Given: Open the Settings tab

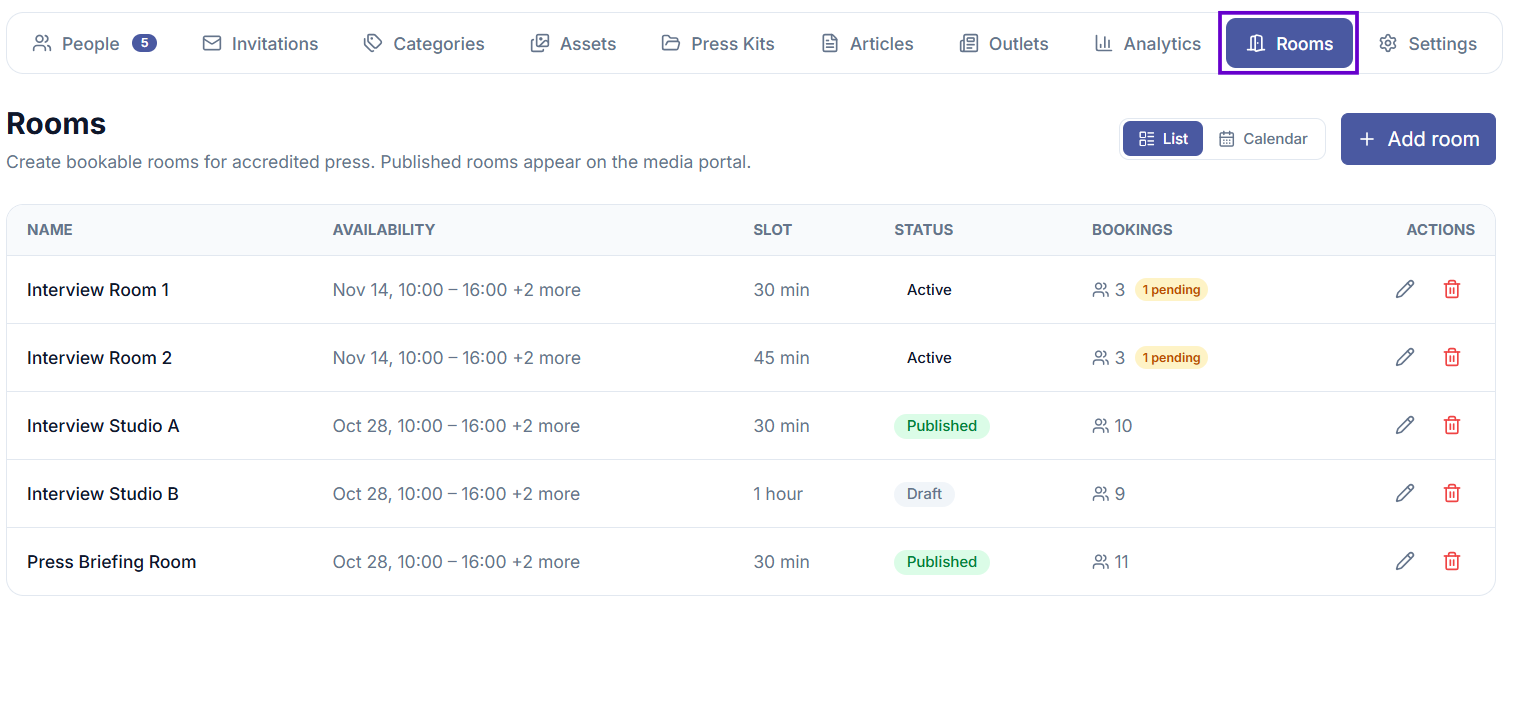Looking at the screenshot, I should coord(1427,43).
